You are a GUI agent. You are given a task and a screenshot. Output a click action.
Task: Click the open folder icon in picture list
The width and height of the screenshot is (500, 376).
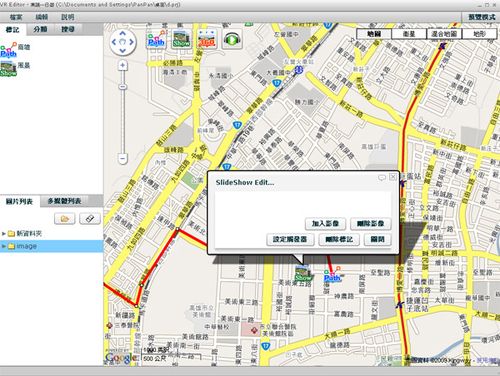tap(65, 219)
